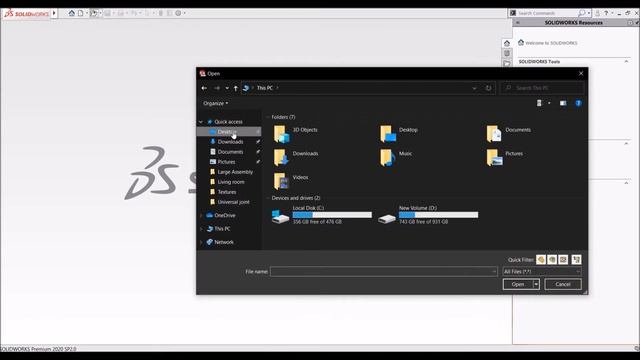Screen dimensions: 640x360
Task: Select the Pictures folder in main pane
Action: click(x=504, y=157)
